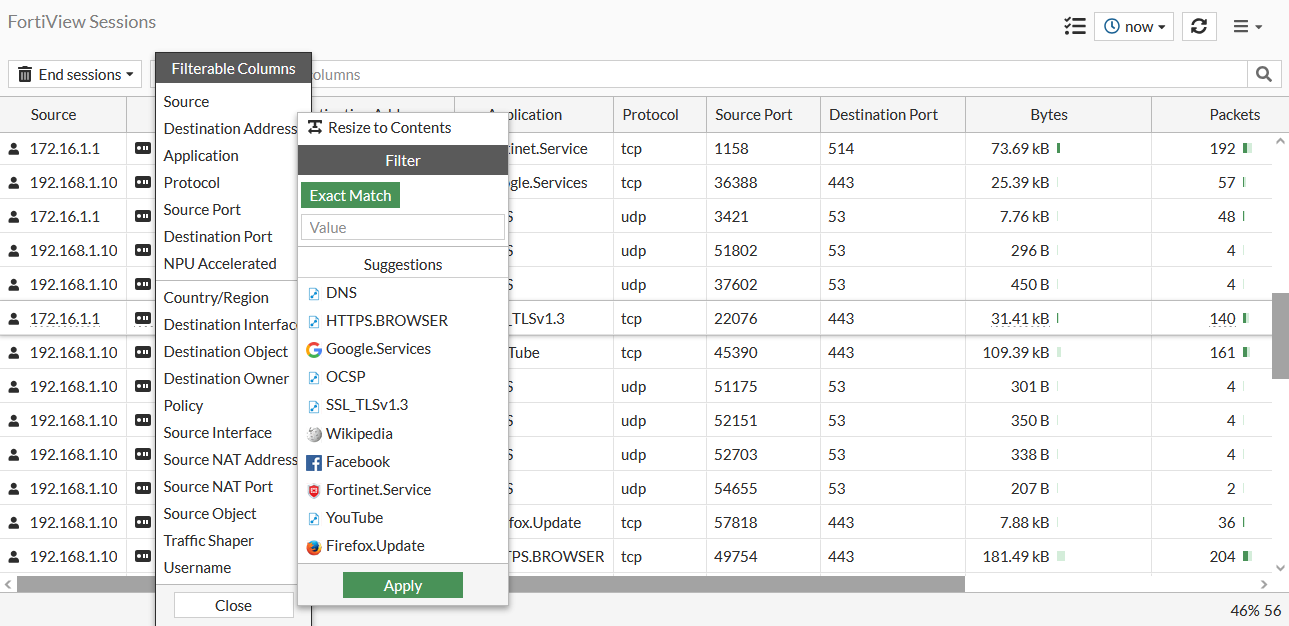Screen dimensions: 1289x626
Task: Click the Resize to Contents icon
Action: pyautogui.click(x=313, y=127)
